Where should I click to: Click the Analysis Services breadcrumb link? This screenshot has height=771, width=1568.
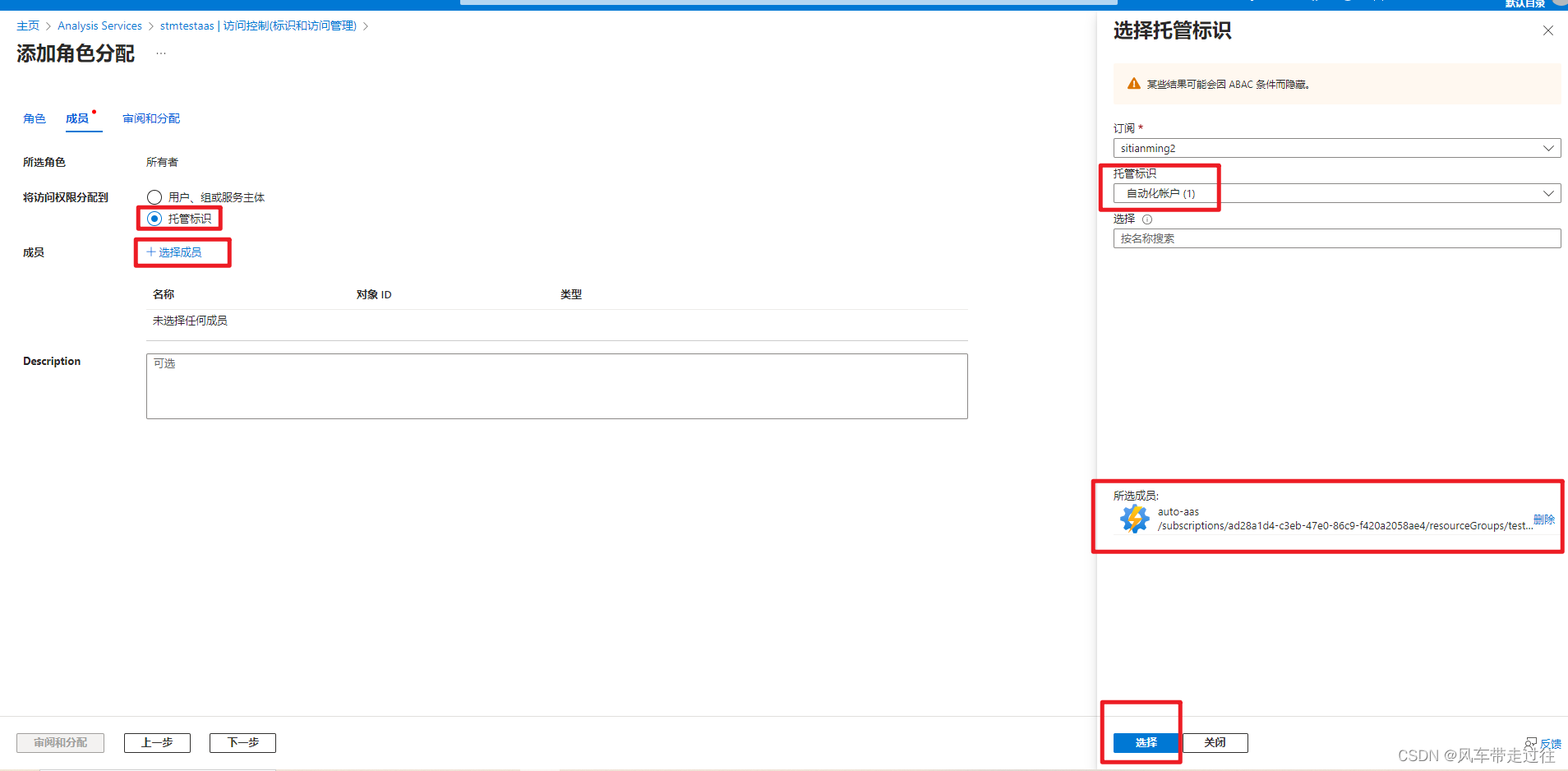[99, 25]
